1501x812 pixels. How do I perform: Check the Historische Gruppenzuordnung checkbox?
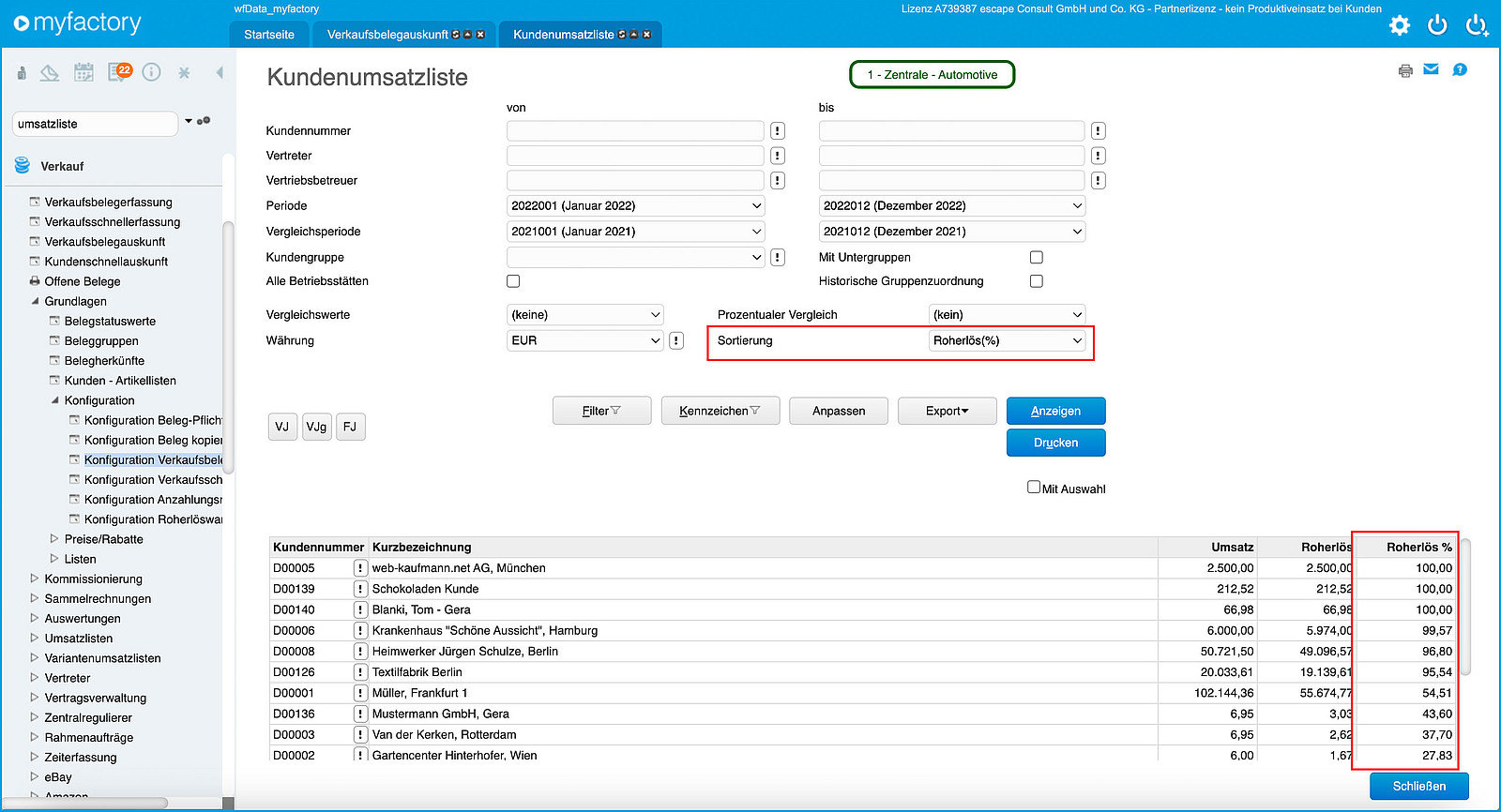(x=1037, y=281)
